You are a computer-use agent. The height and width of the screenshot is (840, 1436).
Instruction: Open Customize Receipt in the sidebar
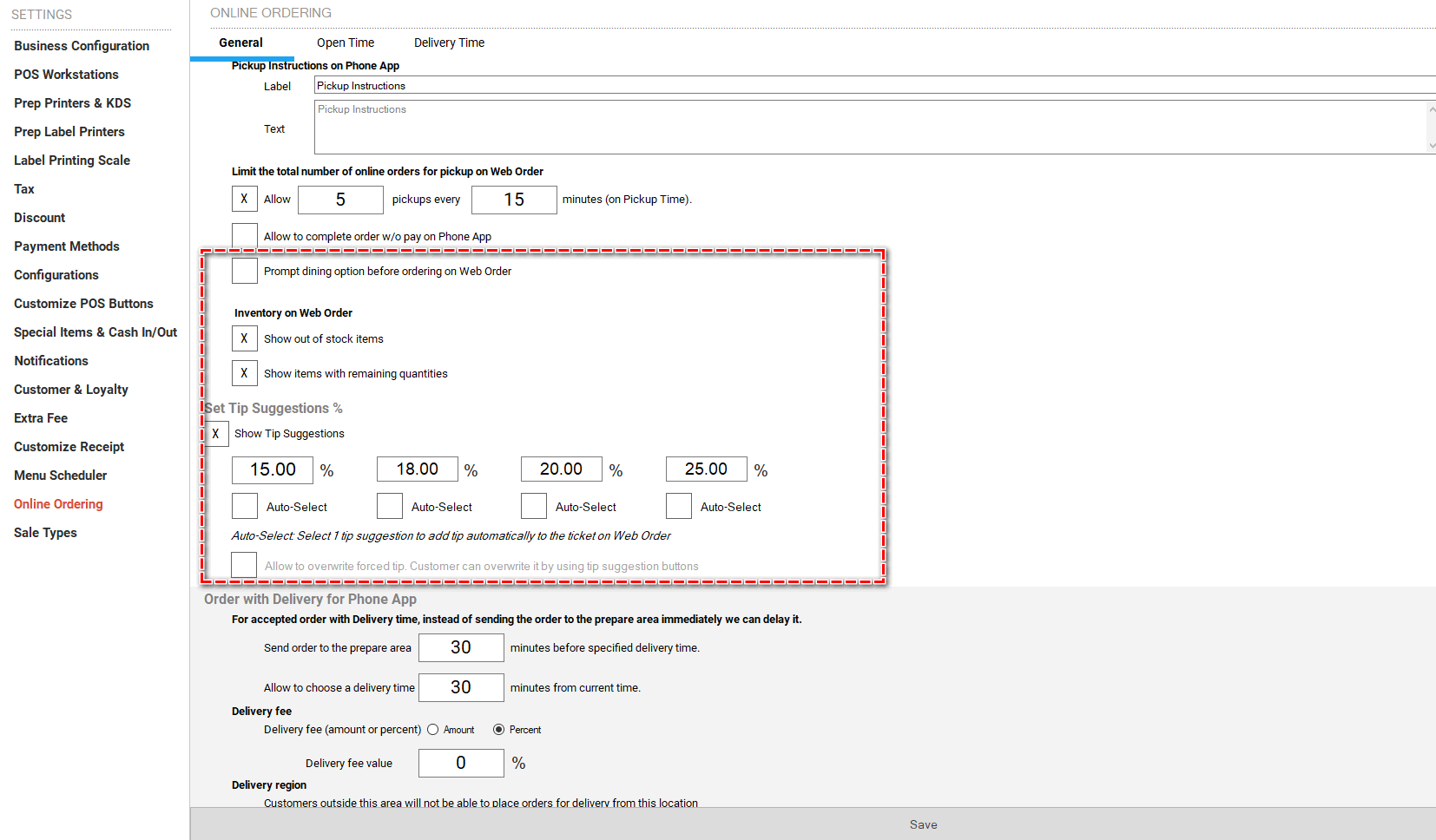69,447
